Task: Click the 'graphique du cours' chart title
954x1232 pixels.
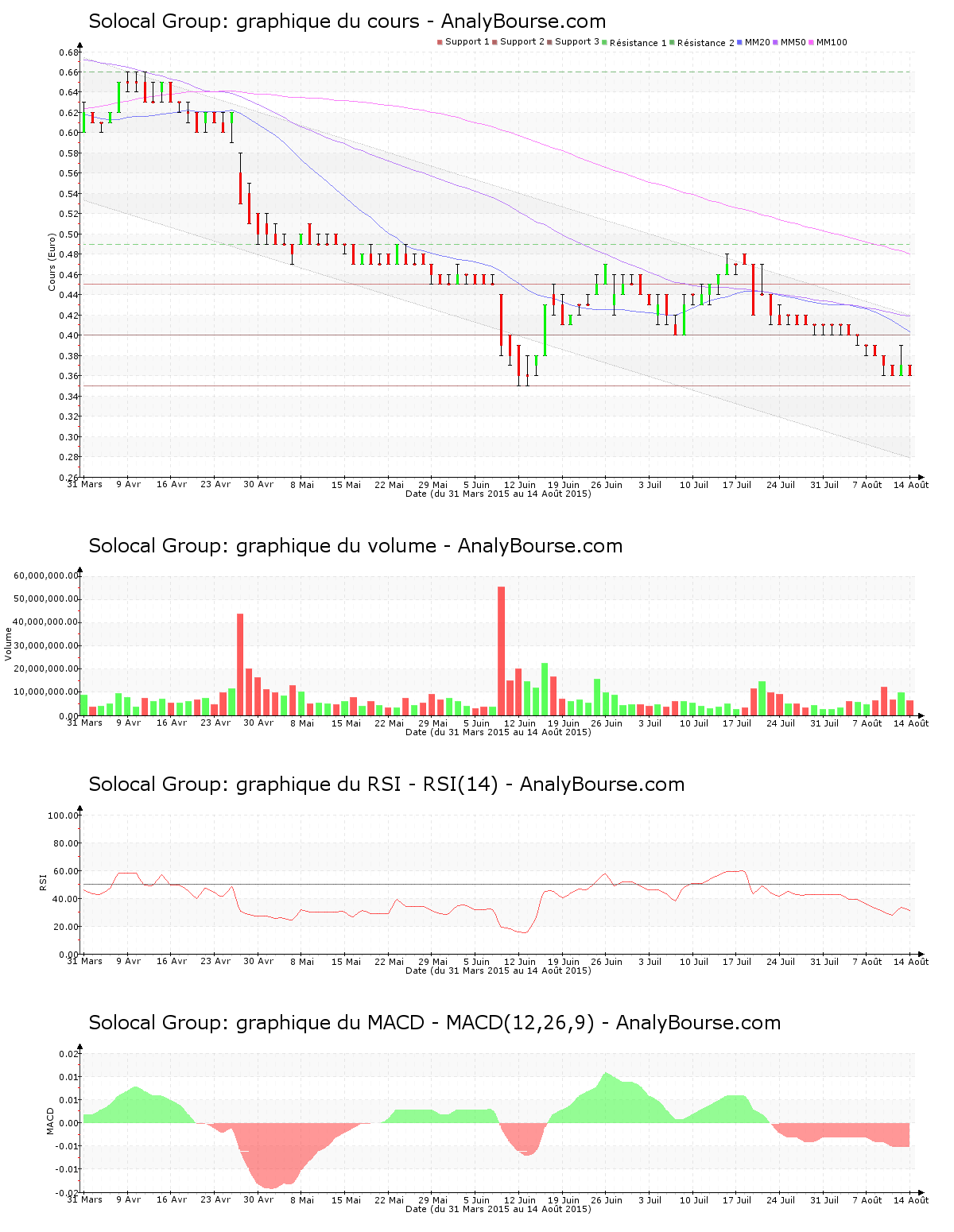Action: pyautogui.click(x=347, y=21)
